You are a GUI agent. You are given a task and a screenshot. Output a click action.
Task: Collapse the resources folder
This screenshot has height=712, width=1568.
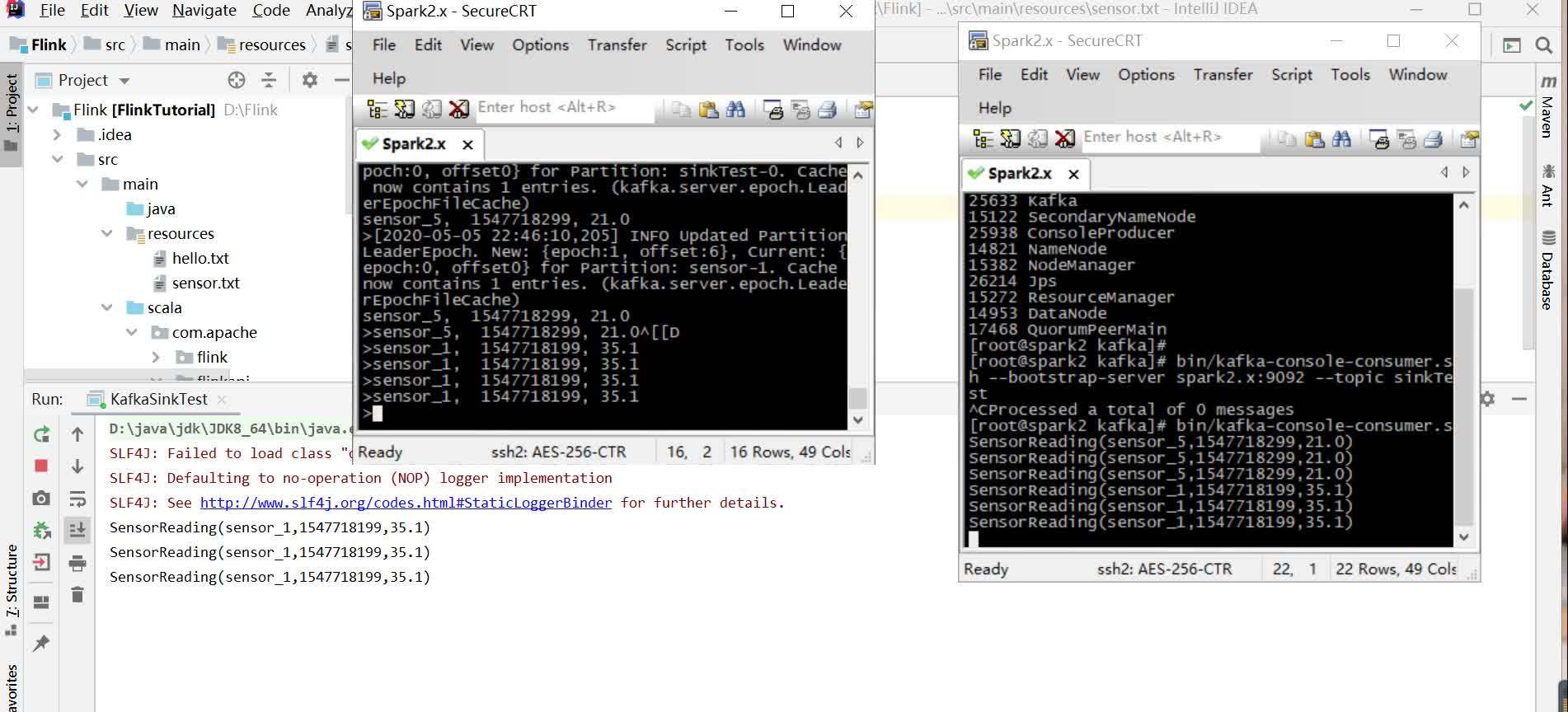coord(107,233)
